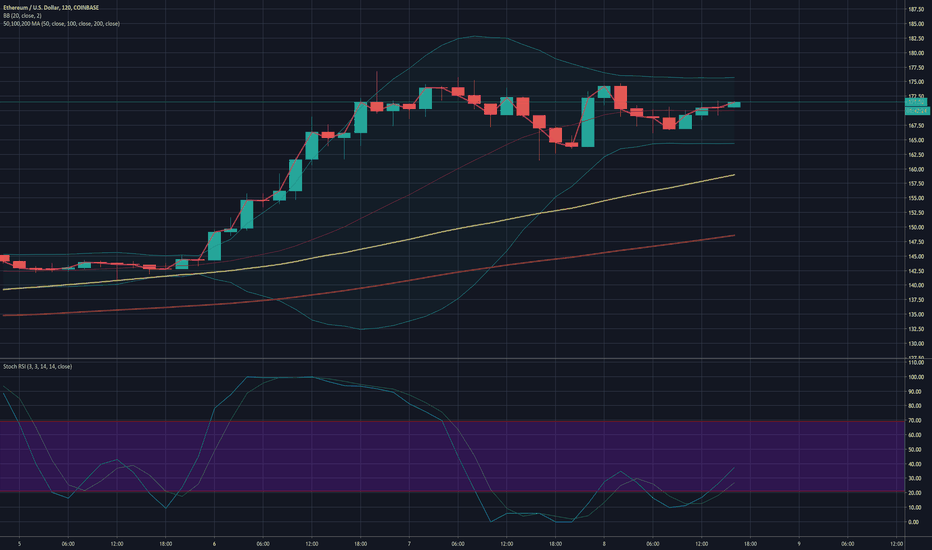Select the "175.00" price axis label
932x550 pixels.
[916, 82]
